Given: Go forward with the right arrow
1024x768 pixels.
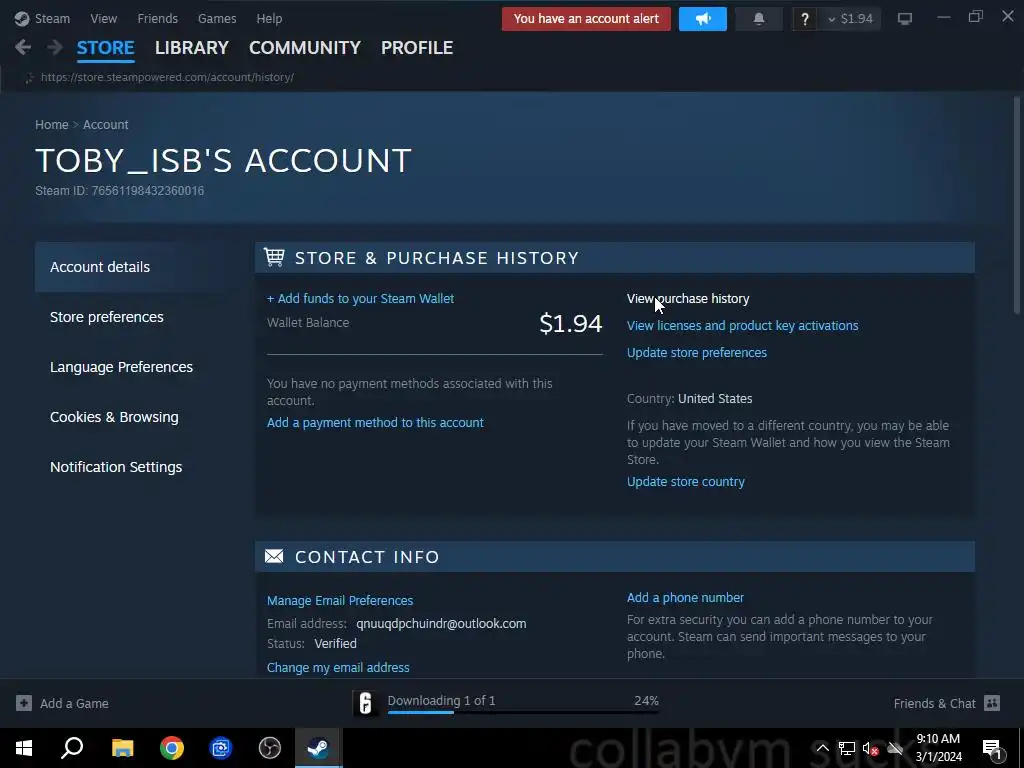Looking at the screenshot, I should [55, 47].
